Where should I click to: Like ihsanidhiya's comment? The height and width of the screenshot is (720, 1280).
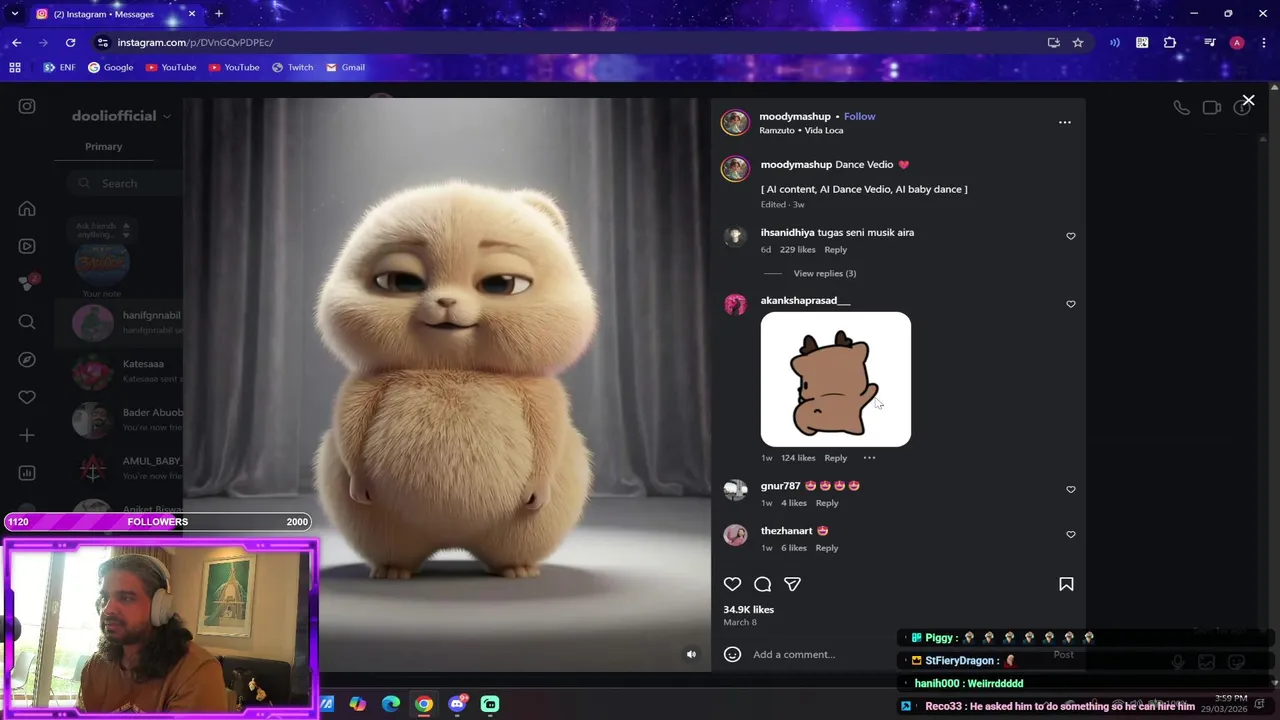pos(1071,236)
